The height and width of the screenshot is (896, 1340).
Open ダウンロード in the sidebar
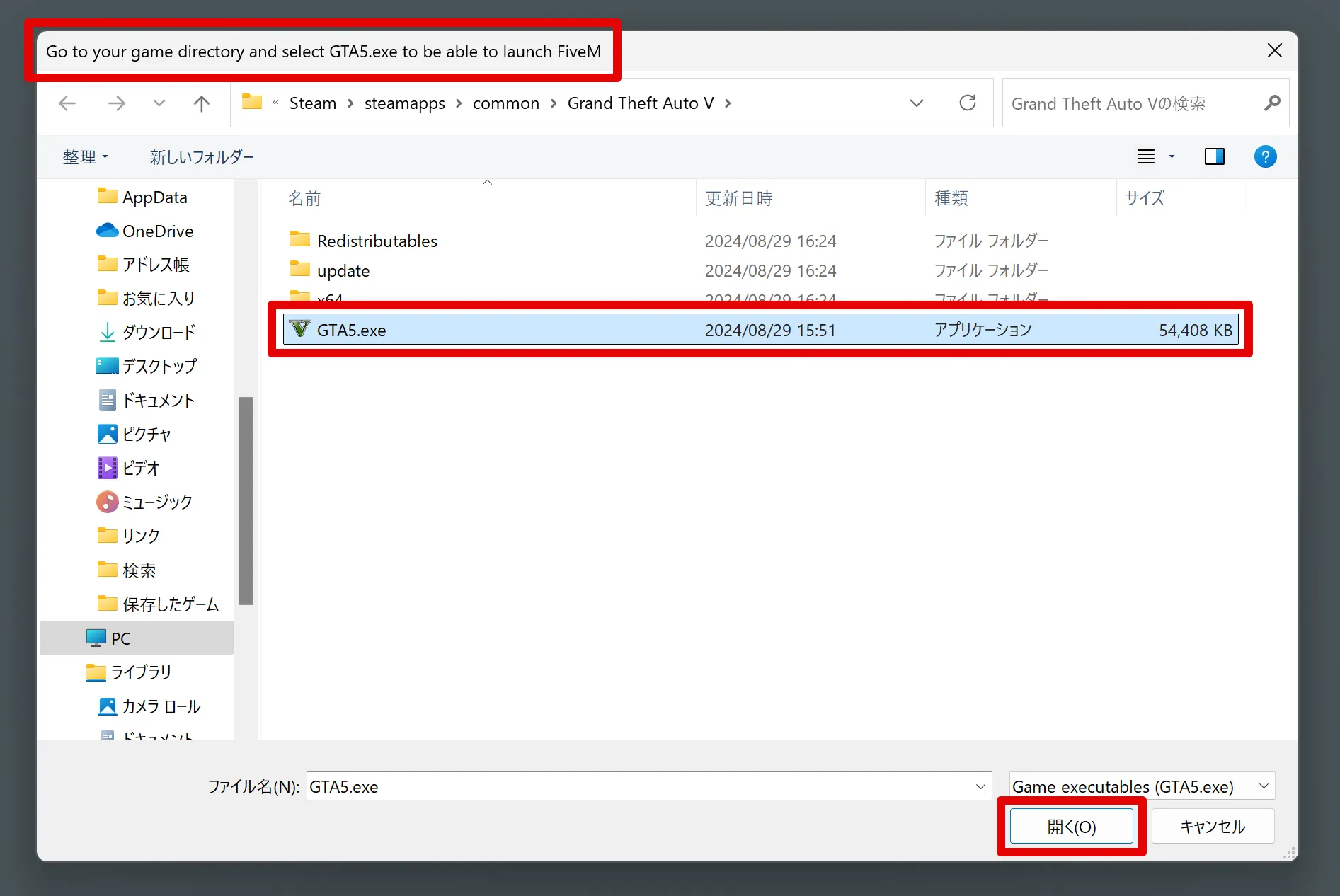pyautogui.click(x=146, y=332)
